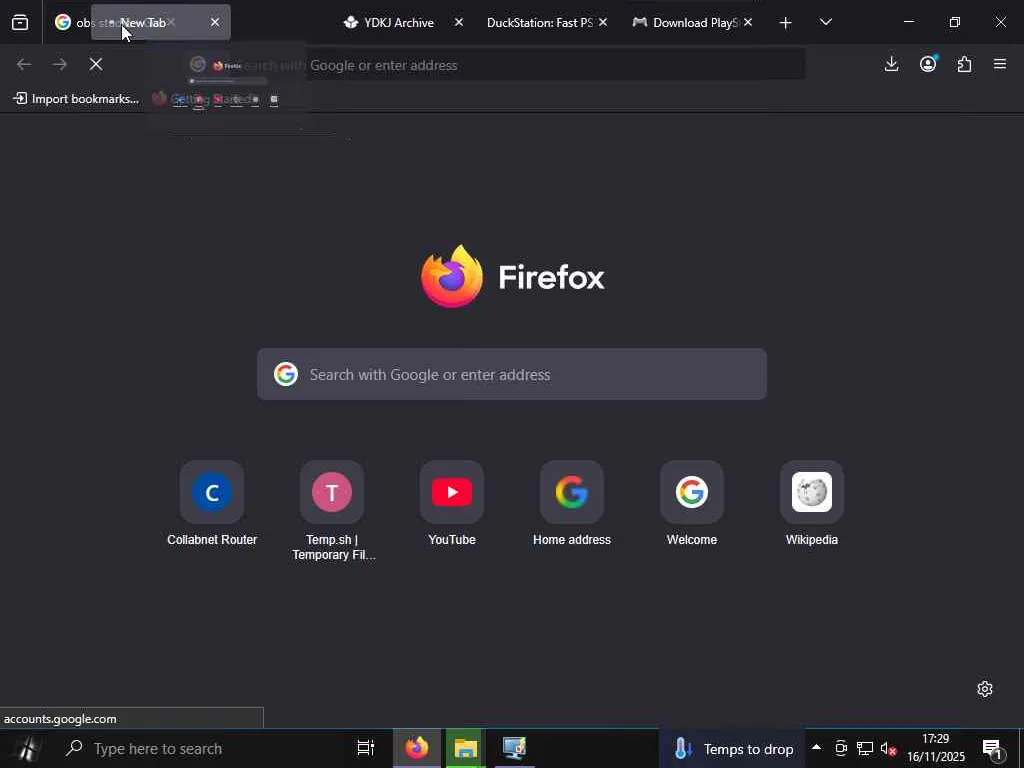Click the center Google search box
The width and height of the screenshot is (1024, 768).
511,374
